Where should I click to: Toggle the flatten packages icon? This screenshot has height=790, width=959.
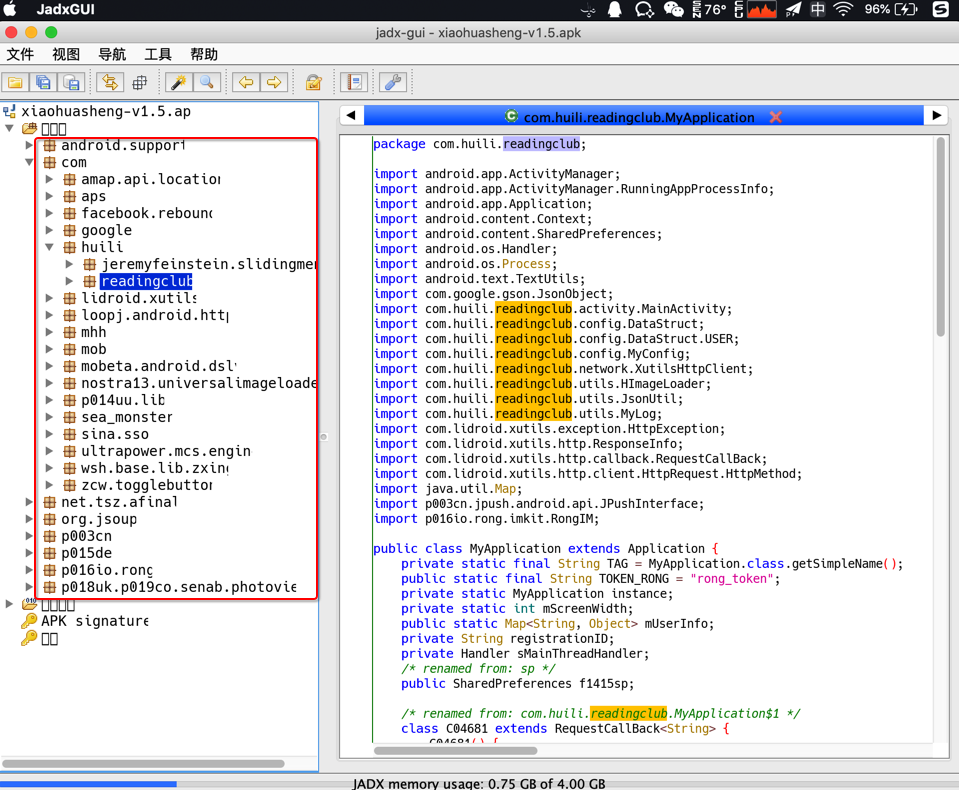coord(140,82)
